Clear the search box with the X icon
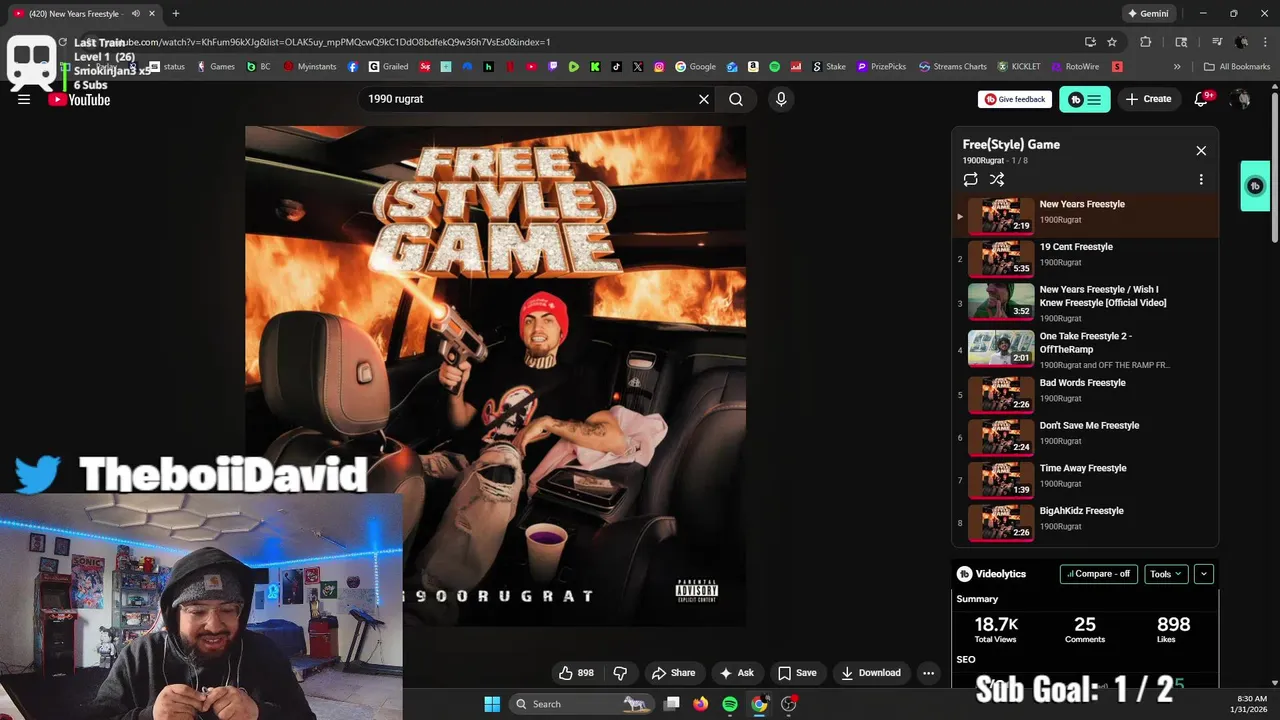This screenshot has width=1280, height=720. [x=704, y=99]
